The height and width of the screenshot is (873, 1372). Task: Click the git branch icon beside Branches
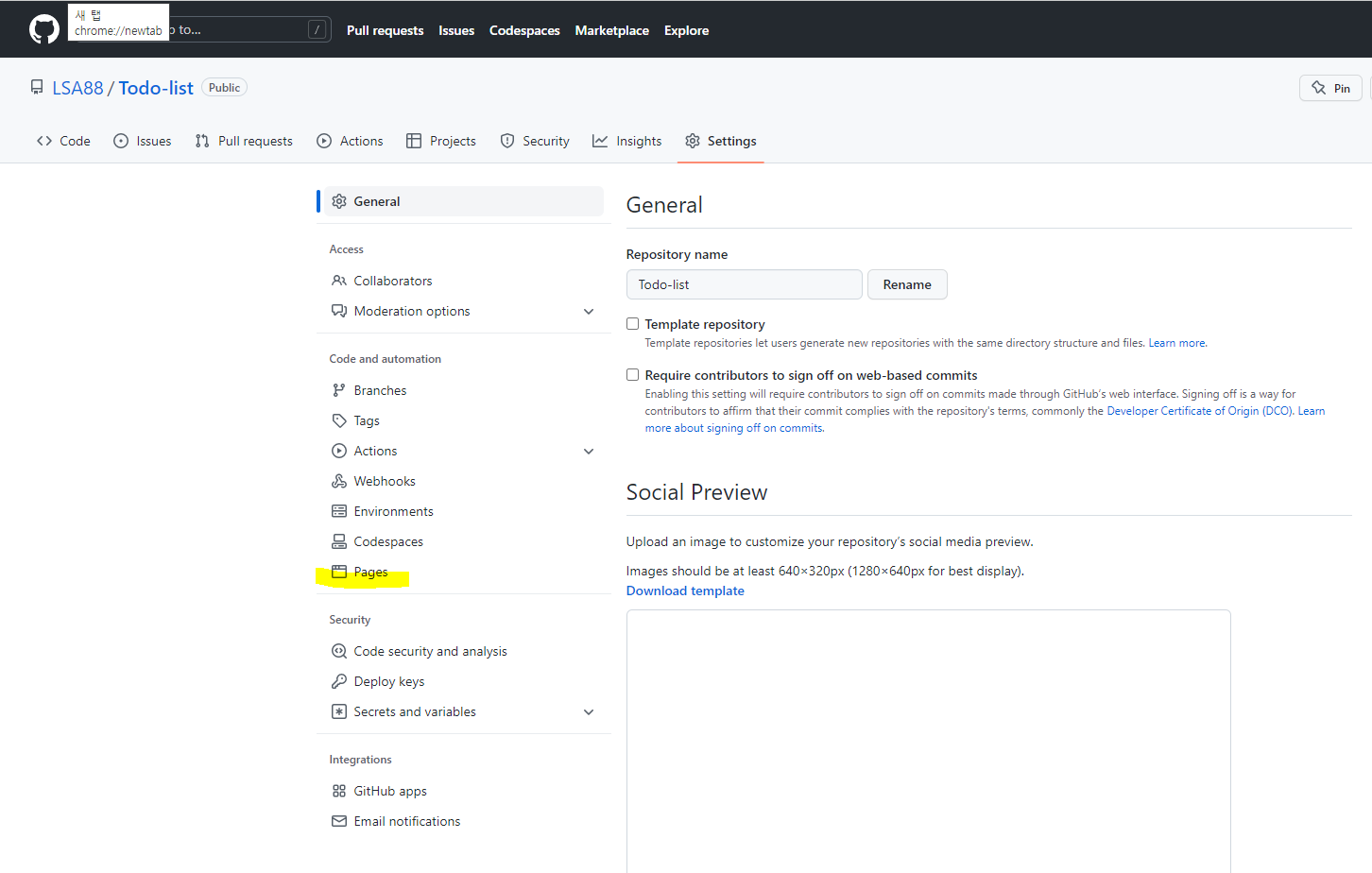(339, 390)
